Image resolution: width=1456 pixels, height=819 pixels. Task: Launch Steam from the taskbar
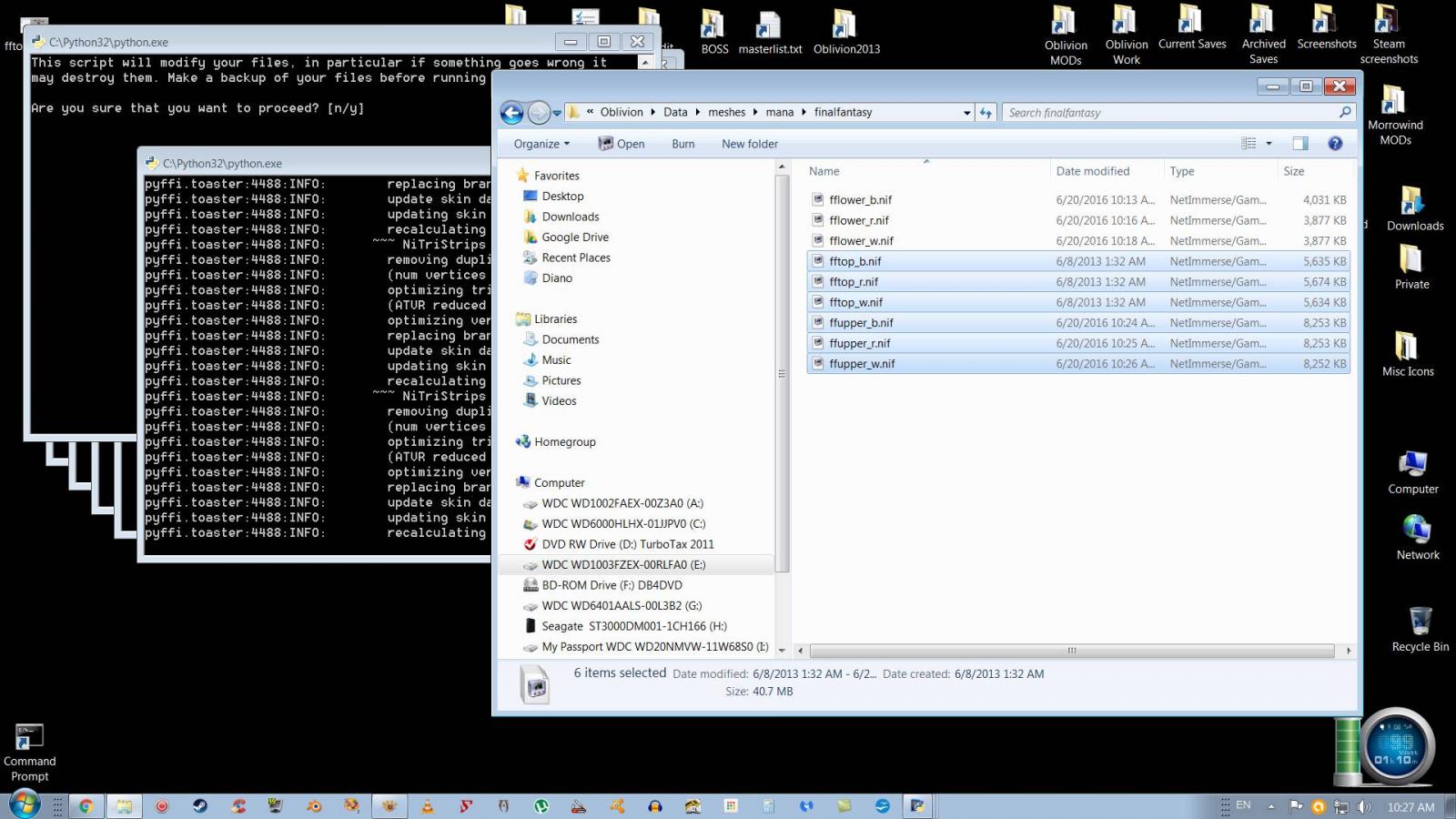tap(200, 805)
